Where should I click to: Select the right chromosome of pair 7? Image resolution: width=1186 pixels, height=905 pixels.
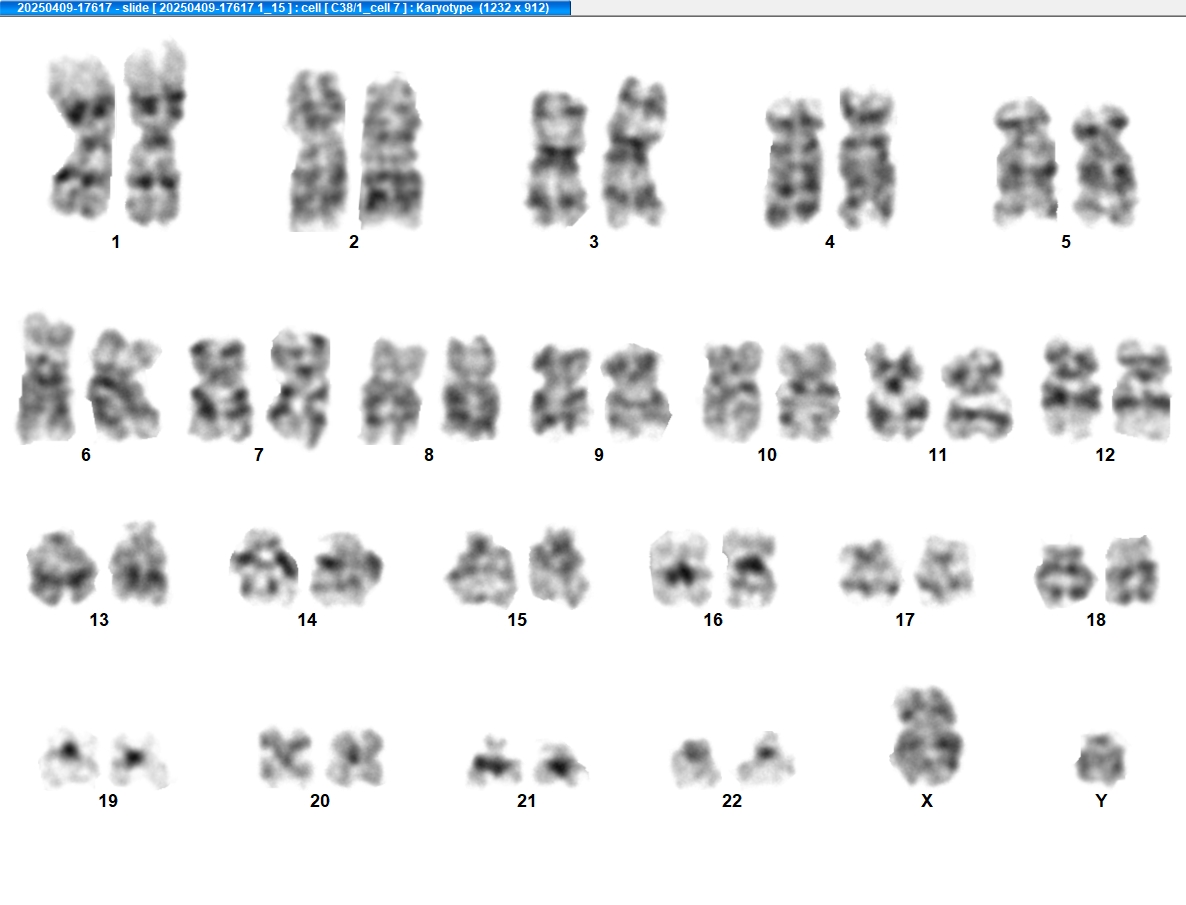[300, 387]
